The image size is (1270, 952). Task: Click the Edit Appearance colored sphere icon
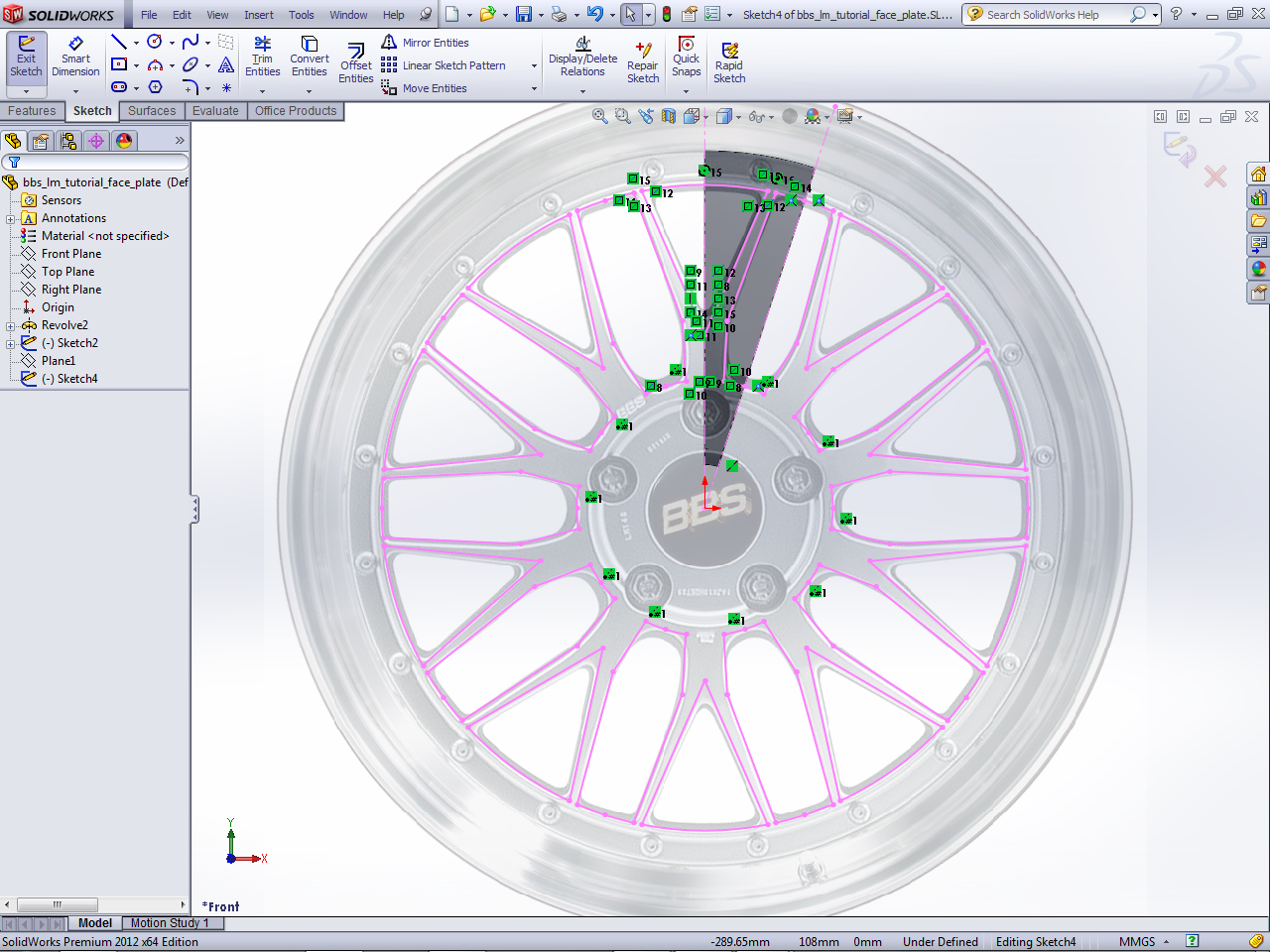[813, 116]
